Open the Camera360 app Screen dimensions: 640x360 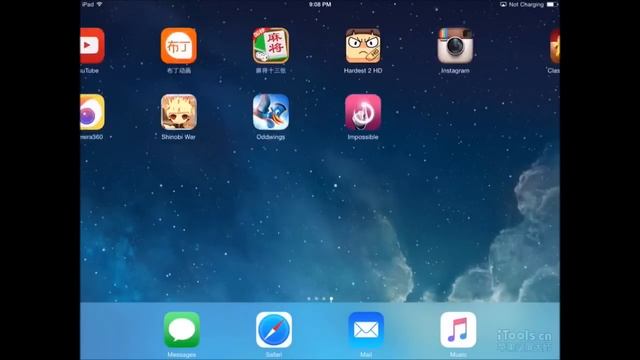point(92,112)
